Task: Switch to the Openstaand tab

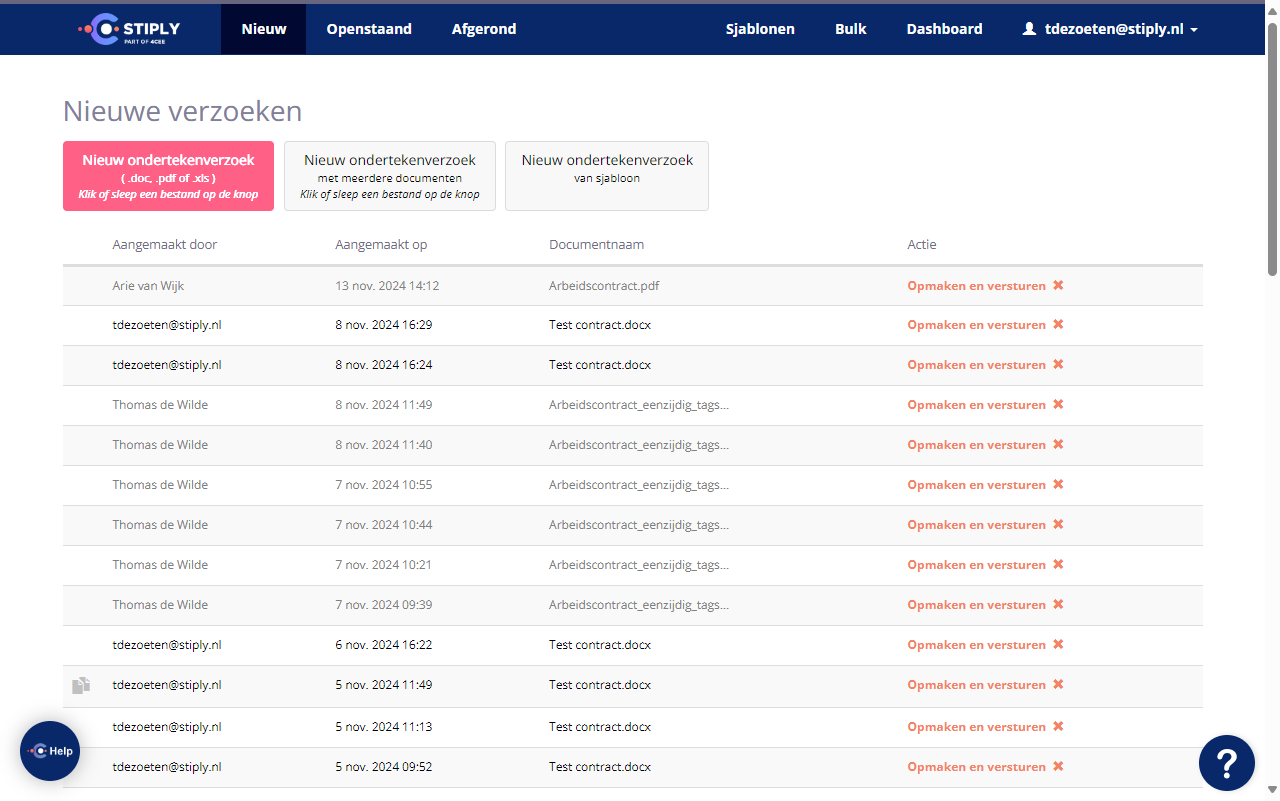Action: click(x=369, y=29)
